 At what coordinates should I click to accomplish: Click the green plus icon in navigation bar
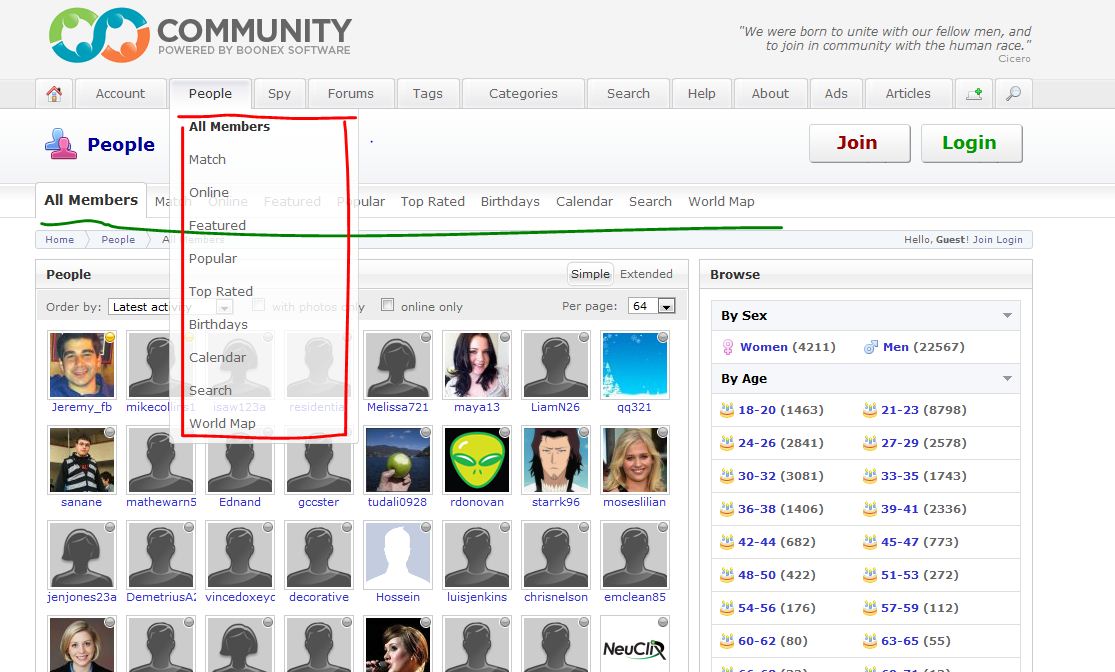[x=973, y=94]
